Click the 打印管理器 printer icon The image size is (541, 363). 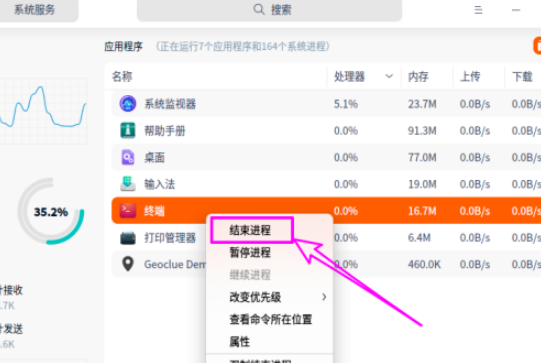(x=128, y=238)
